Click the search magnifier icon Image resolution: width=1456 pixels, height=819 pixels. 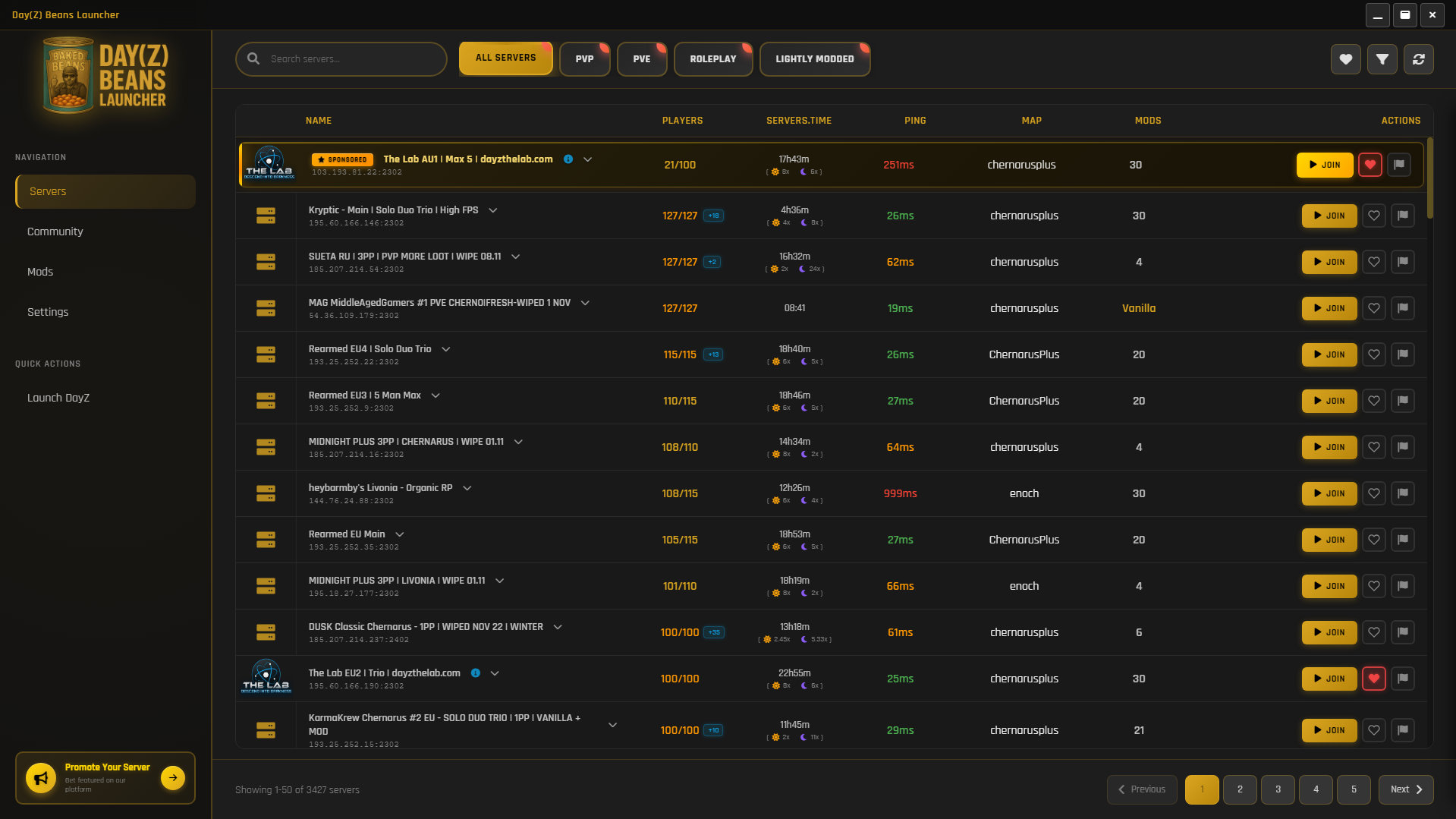point(253,58)
